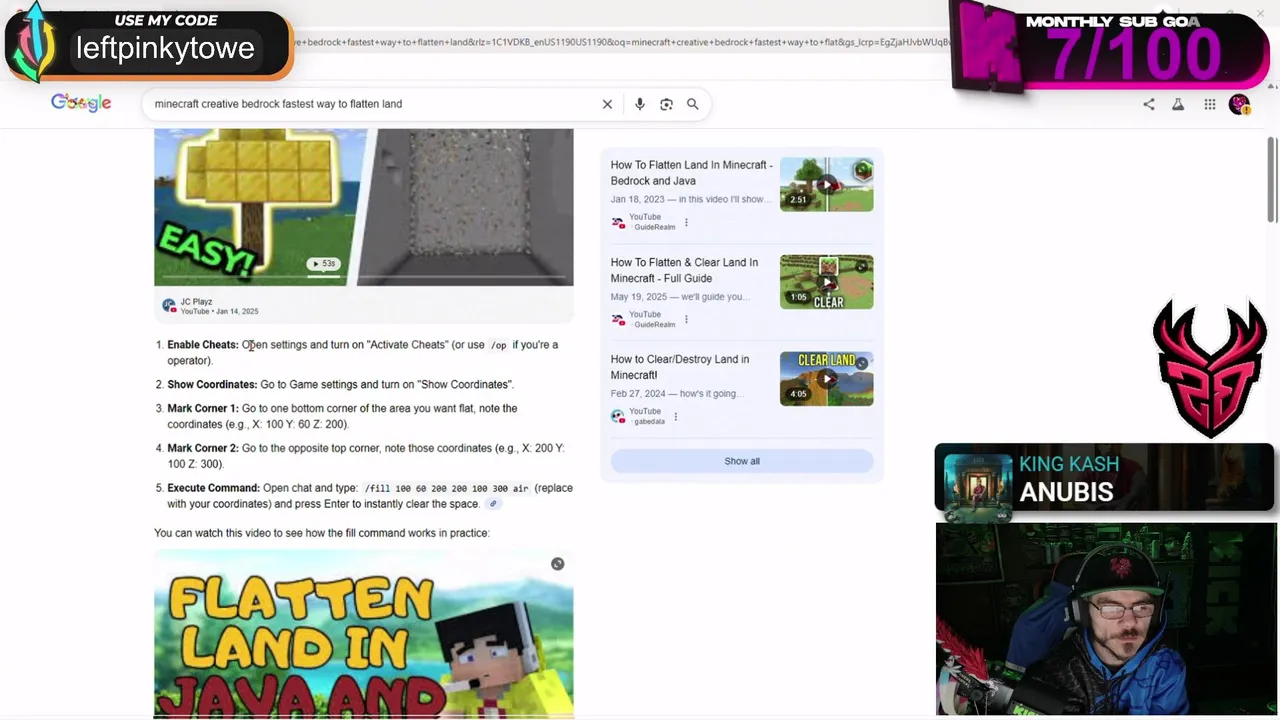This screenshot has width=1280, height=720.
Task: Open How To Flatten & Clear Land guide
Action: 684,270
